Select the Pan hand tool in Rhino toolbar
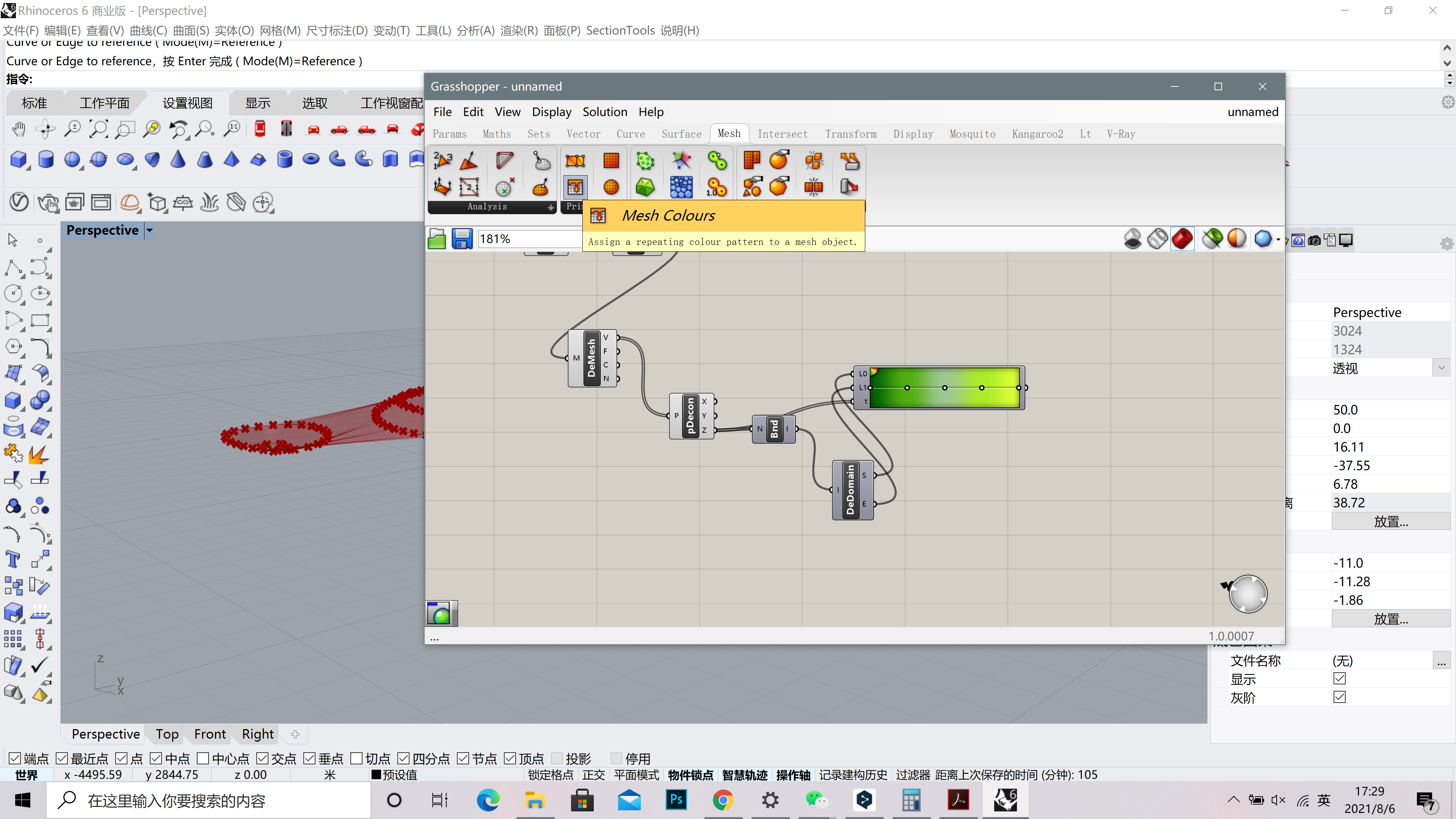The width and height of the screenshot is (1456, 819). point(19,129)
